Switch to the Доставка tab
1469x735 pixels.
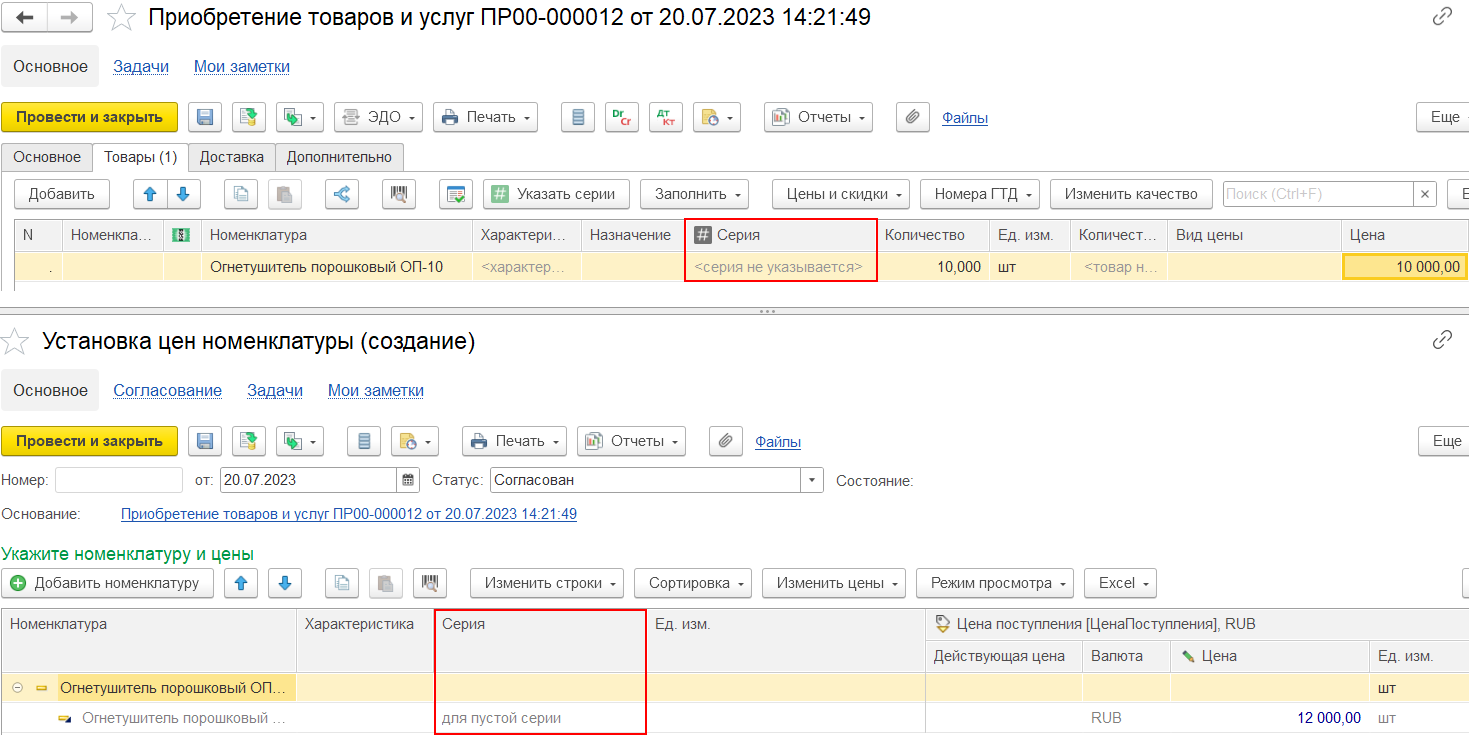pyautogui.click(x=231, y=157)
